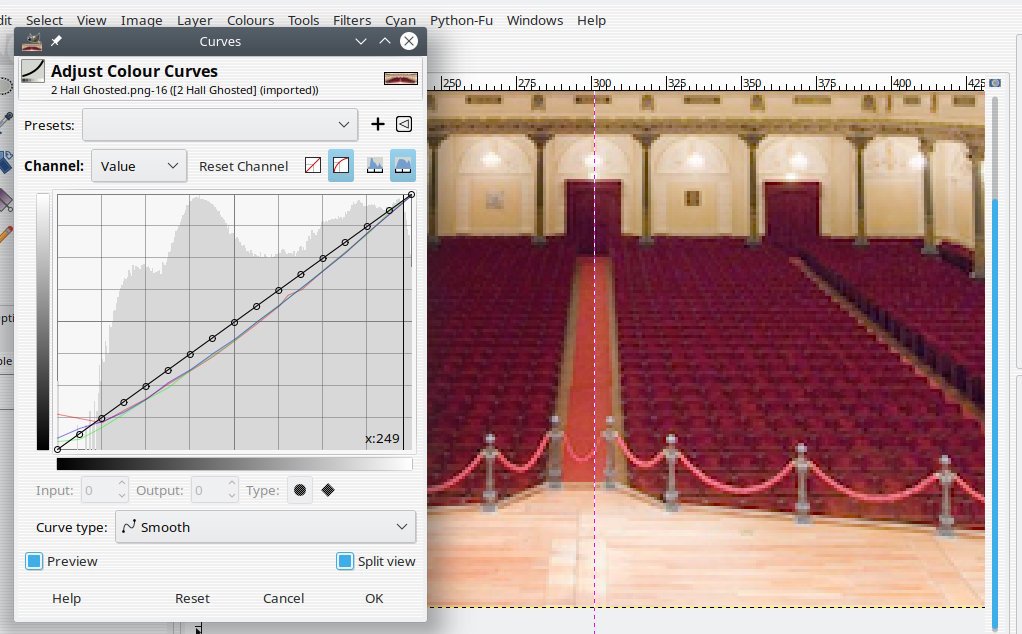The width and height of the screenshot is (1022, 634).
Task: Click the image thumbnail in Curves header
Action: click(x=401, y=79)
